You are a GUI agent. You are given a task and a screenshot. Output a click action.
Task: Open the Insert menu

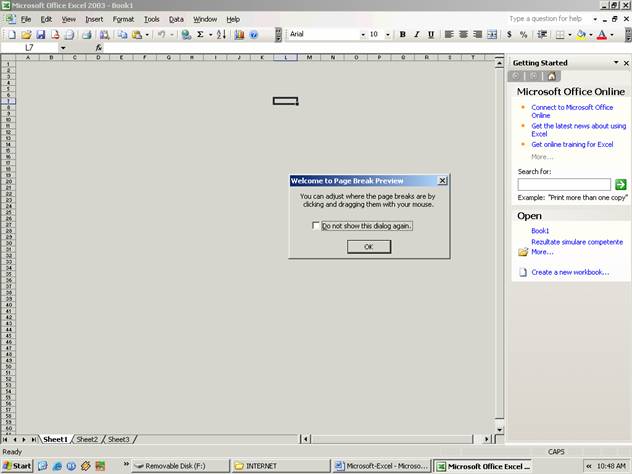pos(94,19)
